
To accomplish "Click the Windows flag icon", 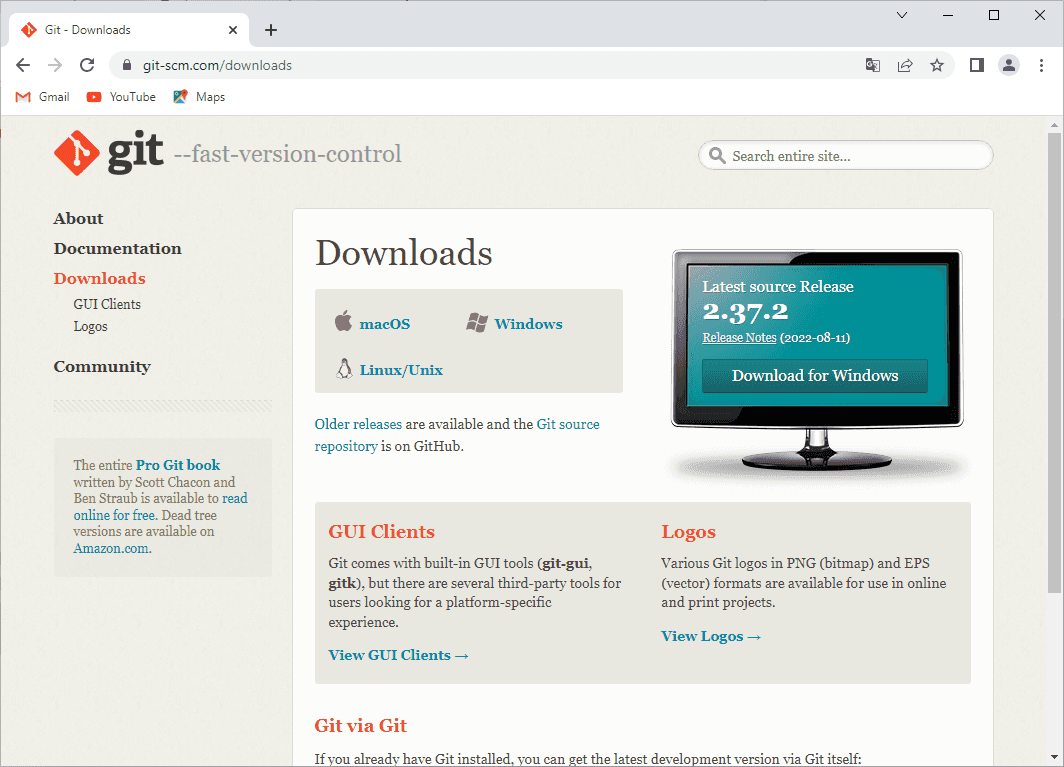I will coord(477,323).
